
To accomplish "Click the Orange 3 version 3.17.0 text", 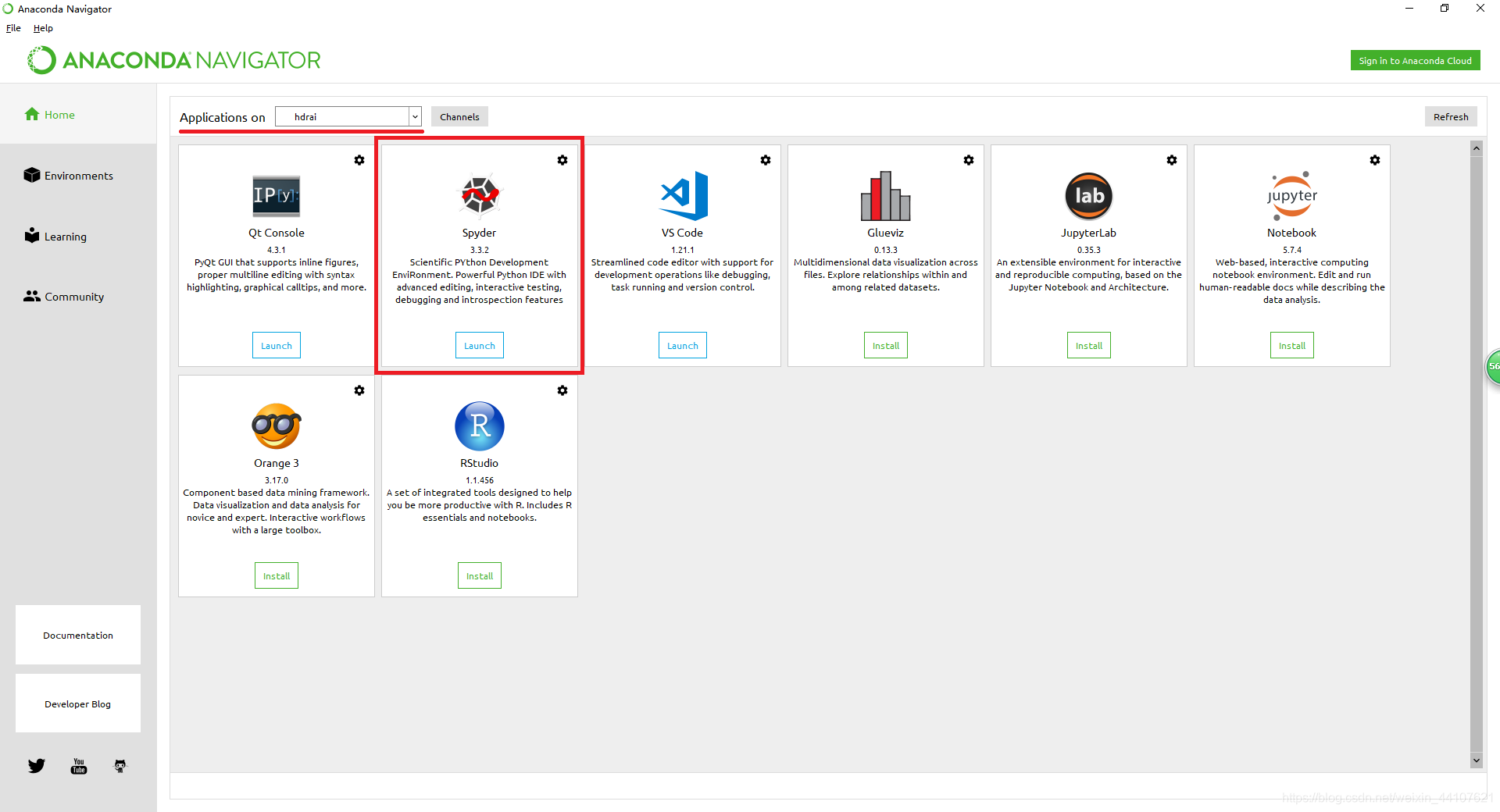I will click(x=277, y=481).
